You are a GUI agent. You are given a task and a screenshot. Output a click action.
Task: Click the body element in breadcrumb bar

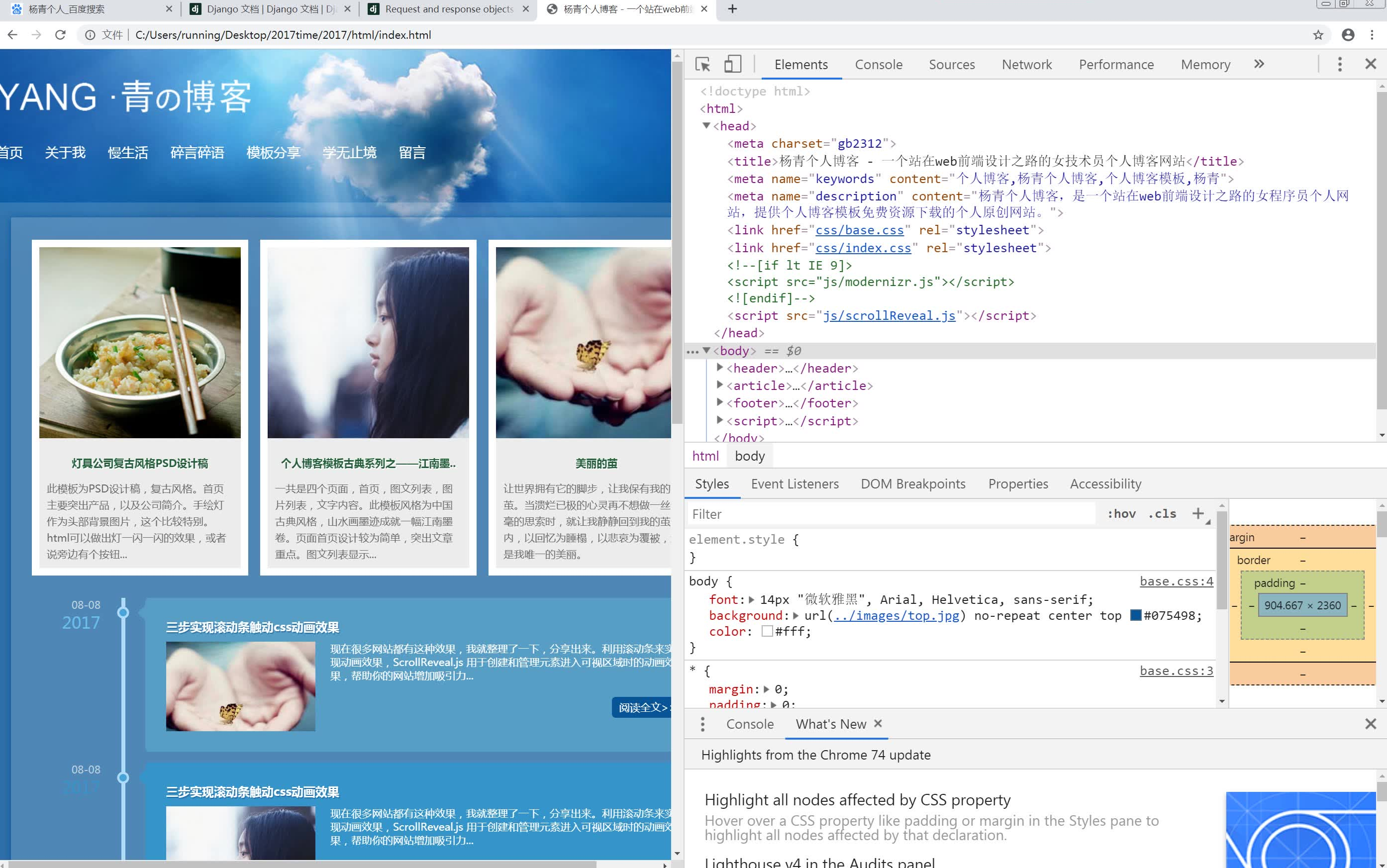click(749, 455)
